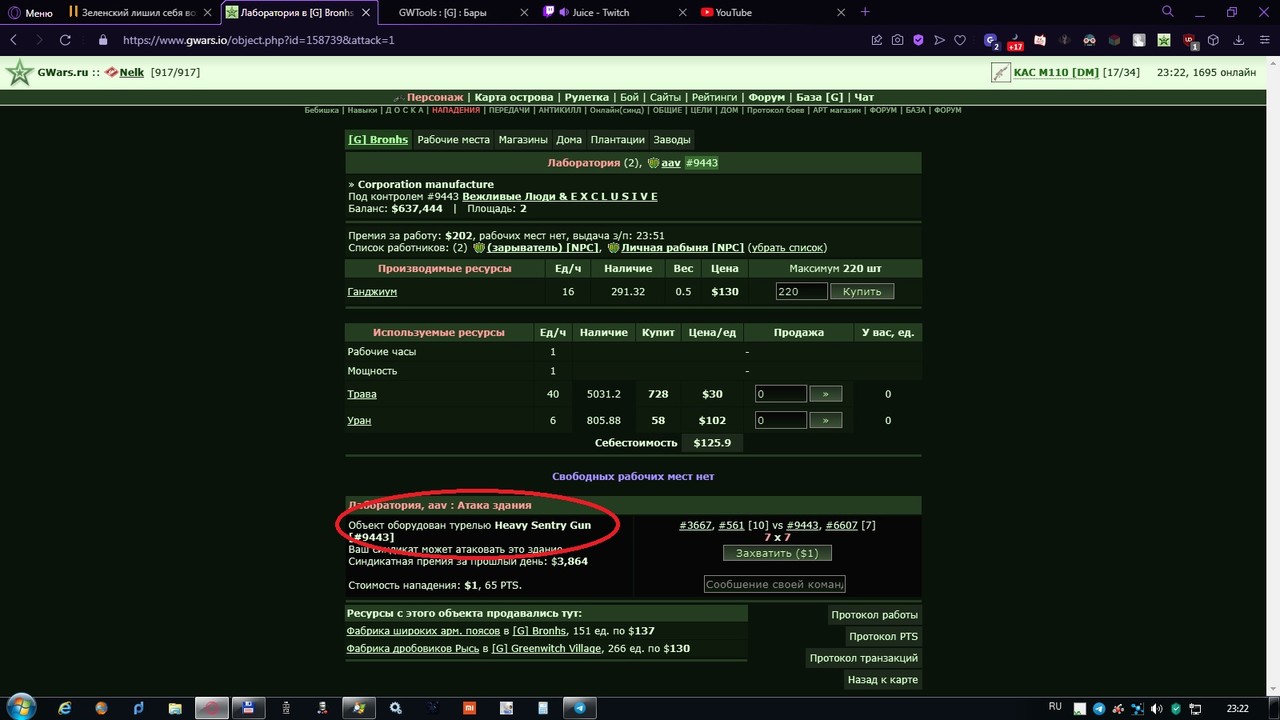
Task: Switch to the Зеленский news tab
Action: point(138,13)
